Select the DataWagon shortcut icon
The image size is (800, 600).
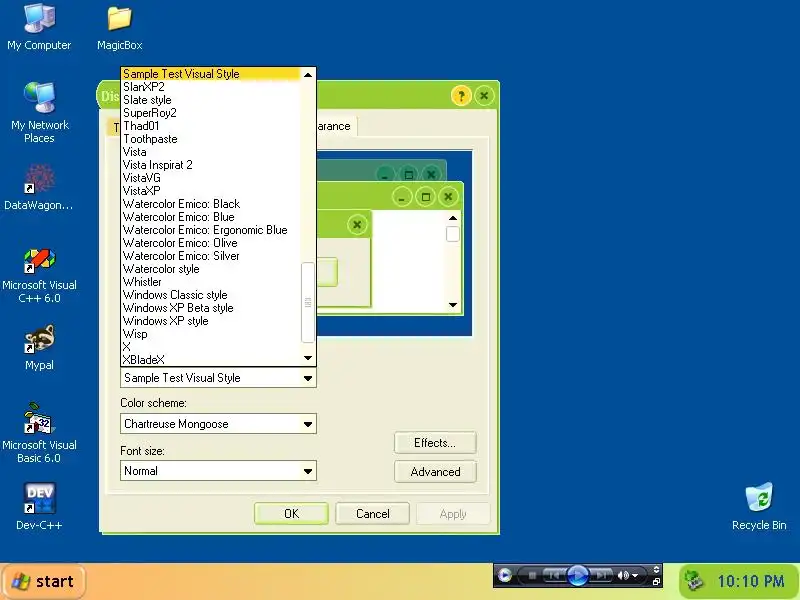point(39,187)
